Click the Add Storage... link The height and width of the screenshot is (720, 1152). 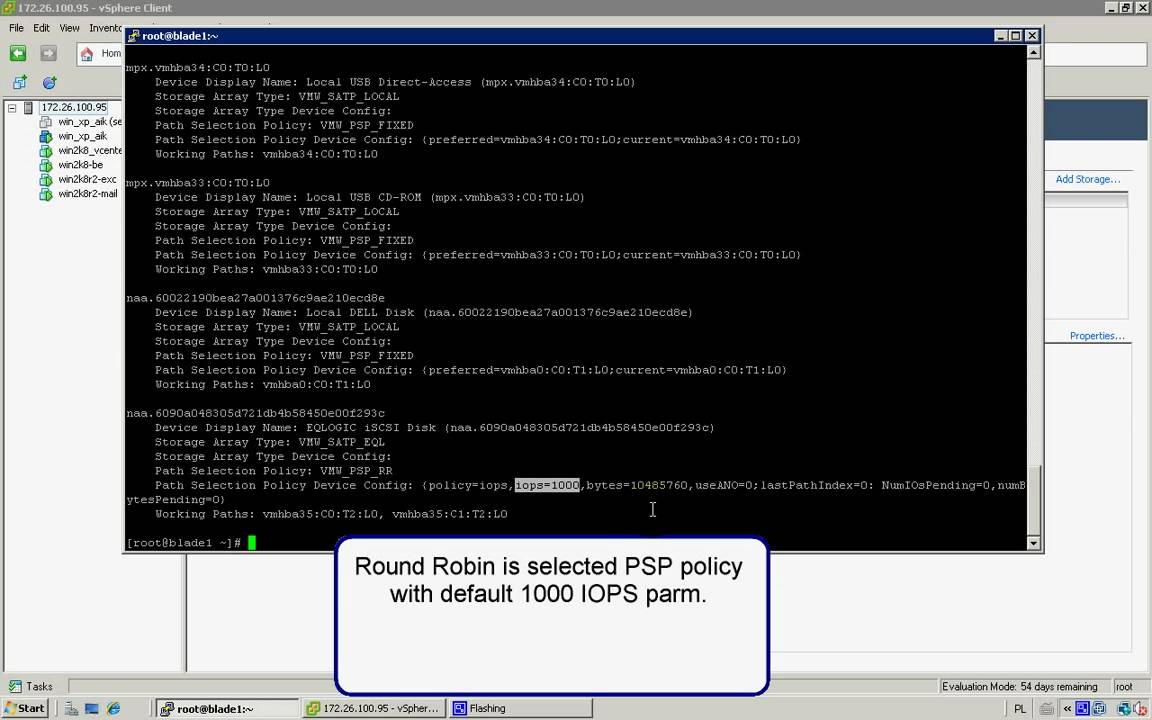point(1087,179)
